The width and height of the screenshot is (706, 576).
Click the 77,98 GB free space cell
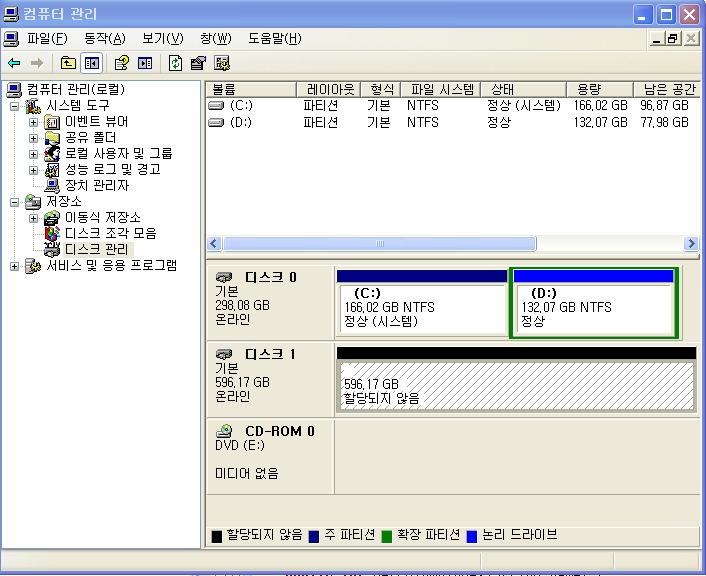point(665,122)
